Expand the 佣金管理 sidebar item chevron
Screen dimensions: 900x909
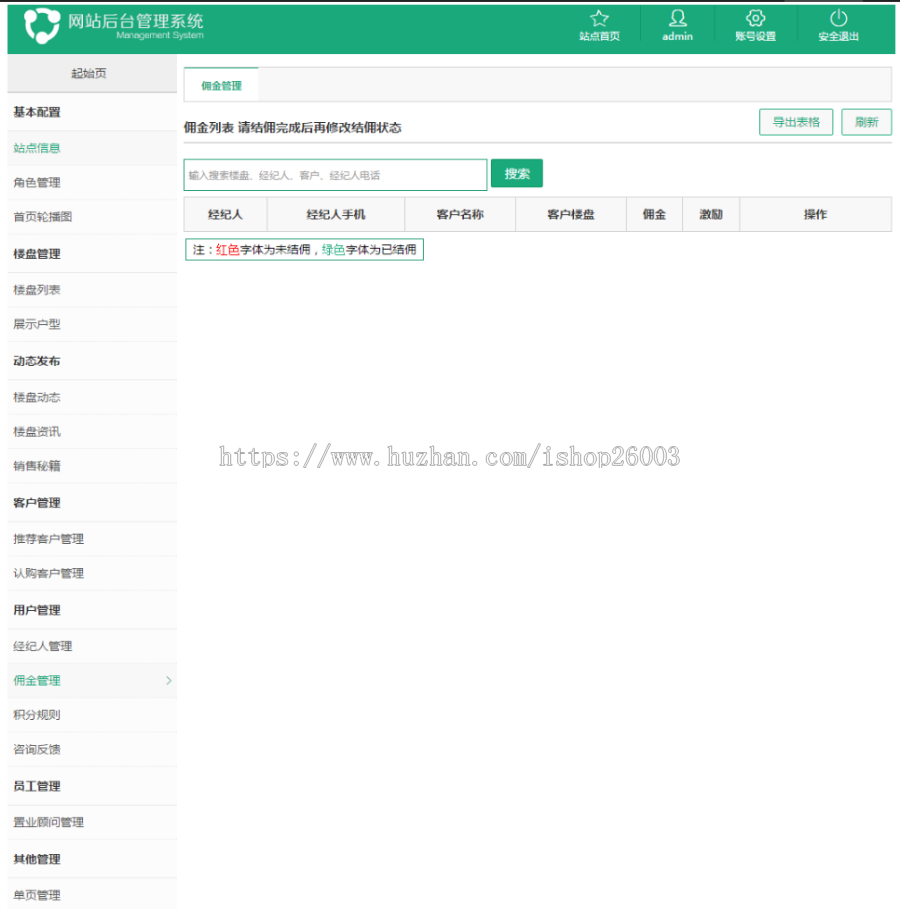click(x=168, y=680)
